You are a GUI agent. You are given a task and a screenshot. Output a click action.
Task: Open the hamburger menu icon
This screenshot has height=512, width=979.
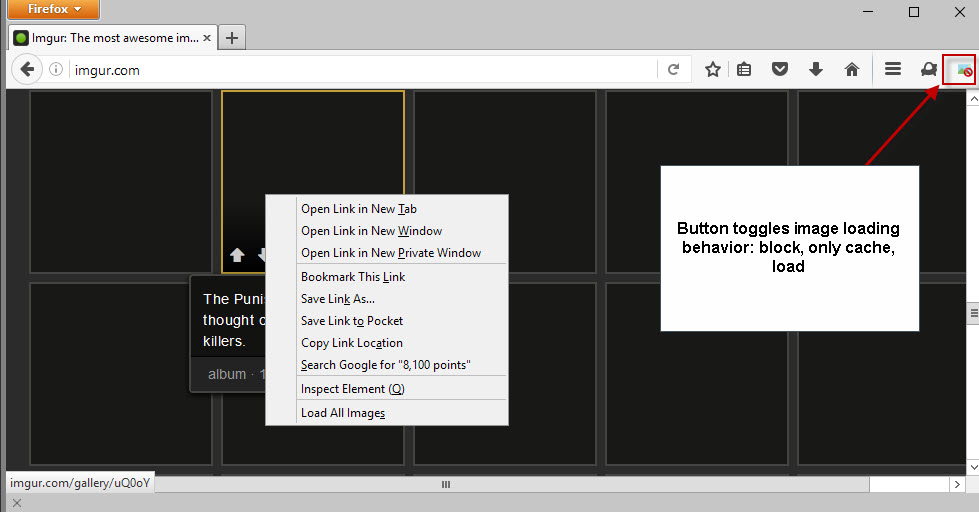893,69
